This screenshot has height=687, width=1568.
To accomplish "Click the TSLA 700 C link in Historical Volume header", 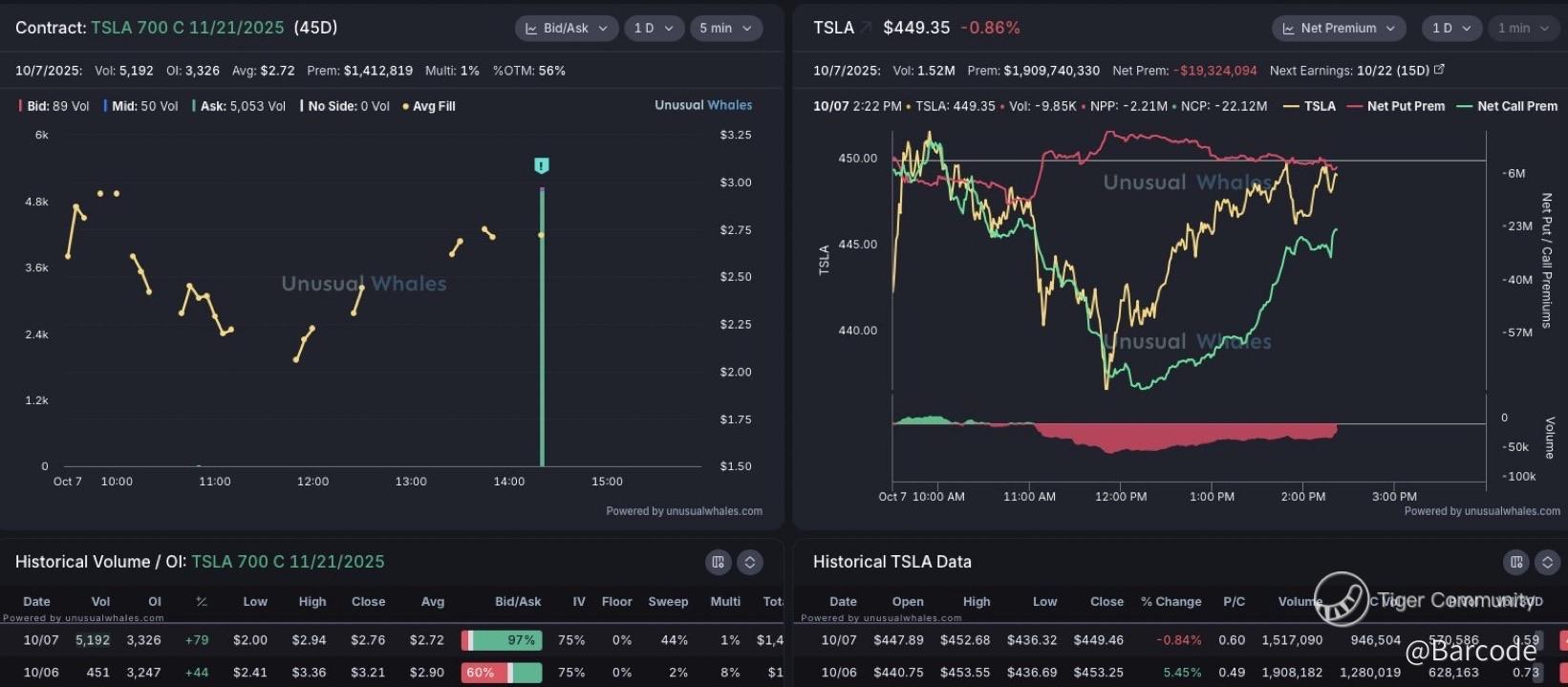I will (288, 562).
